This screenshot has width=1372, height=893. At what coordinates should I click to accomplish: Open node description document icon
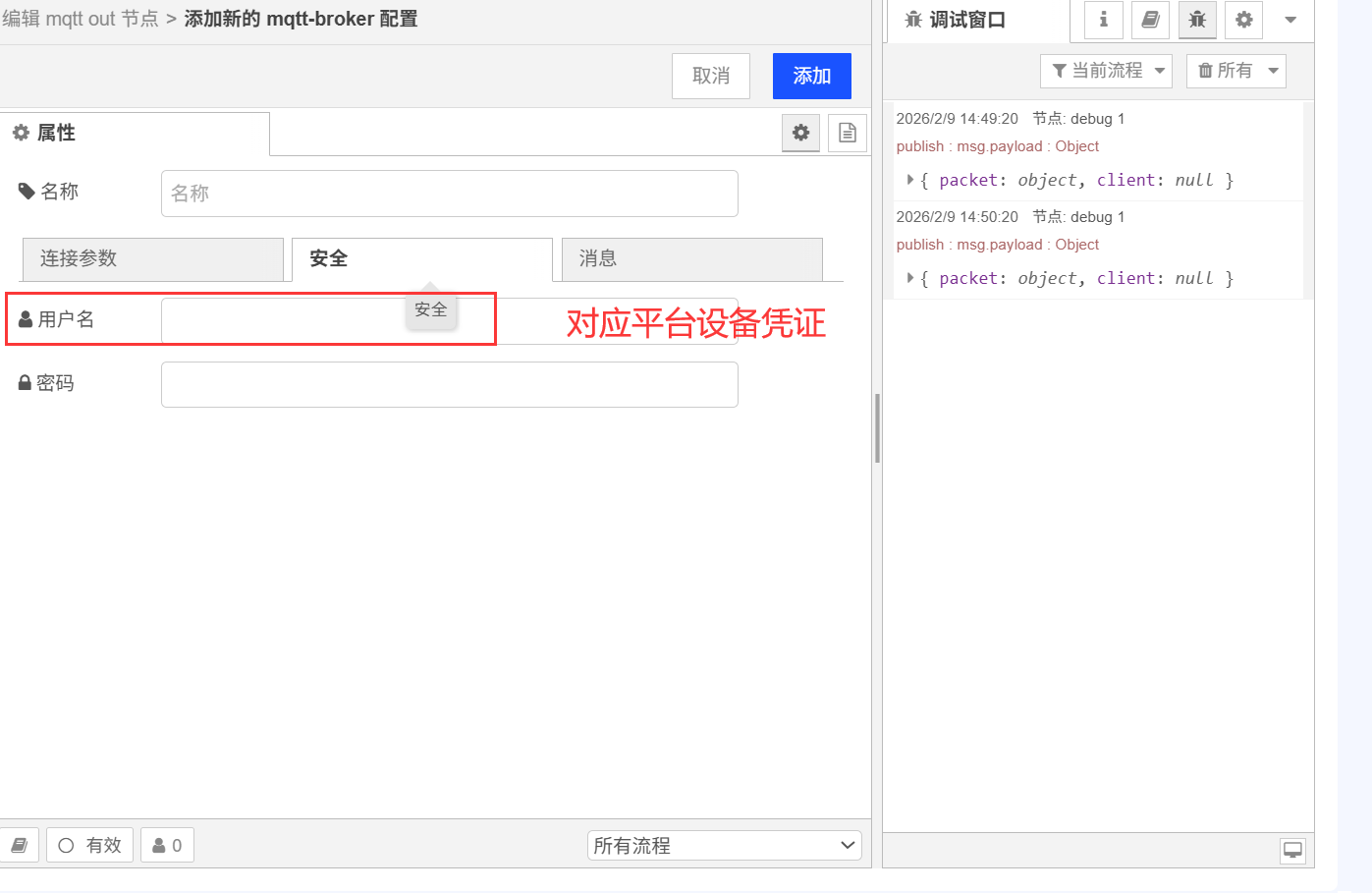point(848,133)
